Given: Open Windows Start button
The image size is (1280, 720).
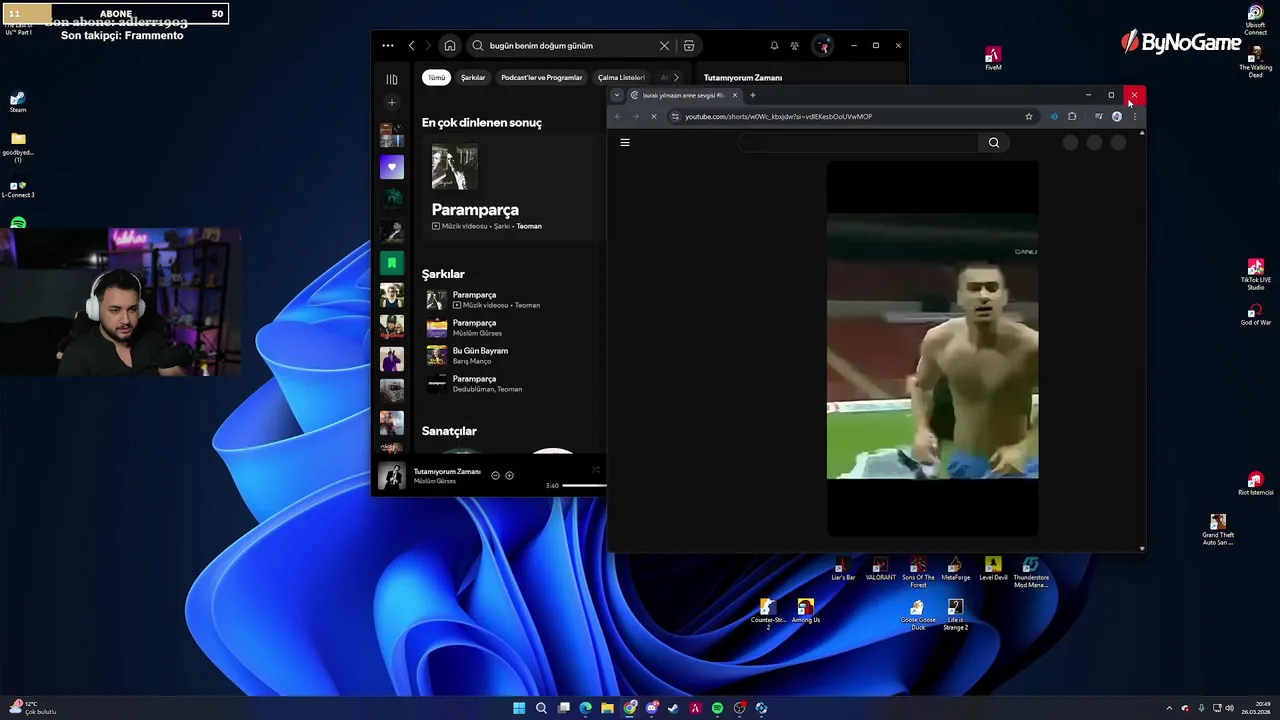Looking at the screenshot, I should pos(519,708).
